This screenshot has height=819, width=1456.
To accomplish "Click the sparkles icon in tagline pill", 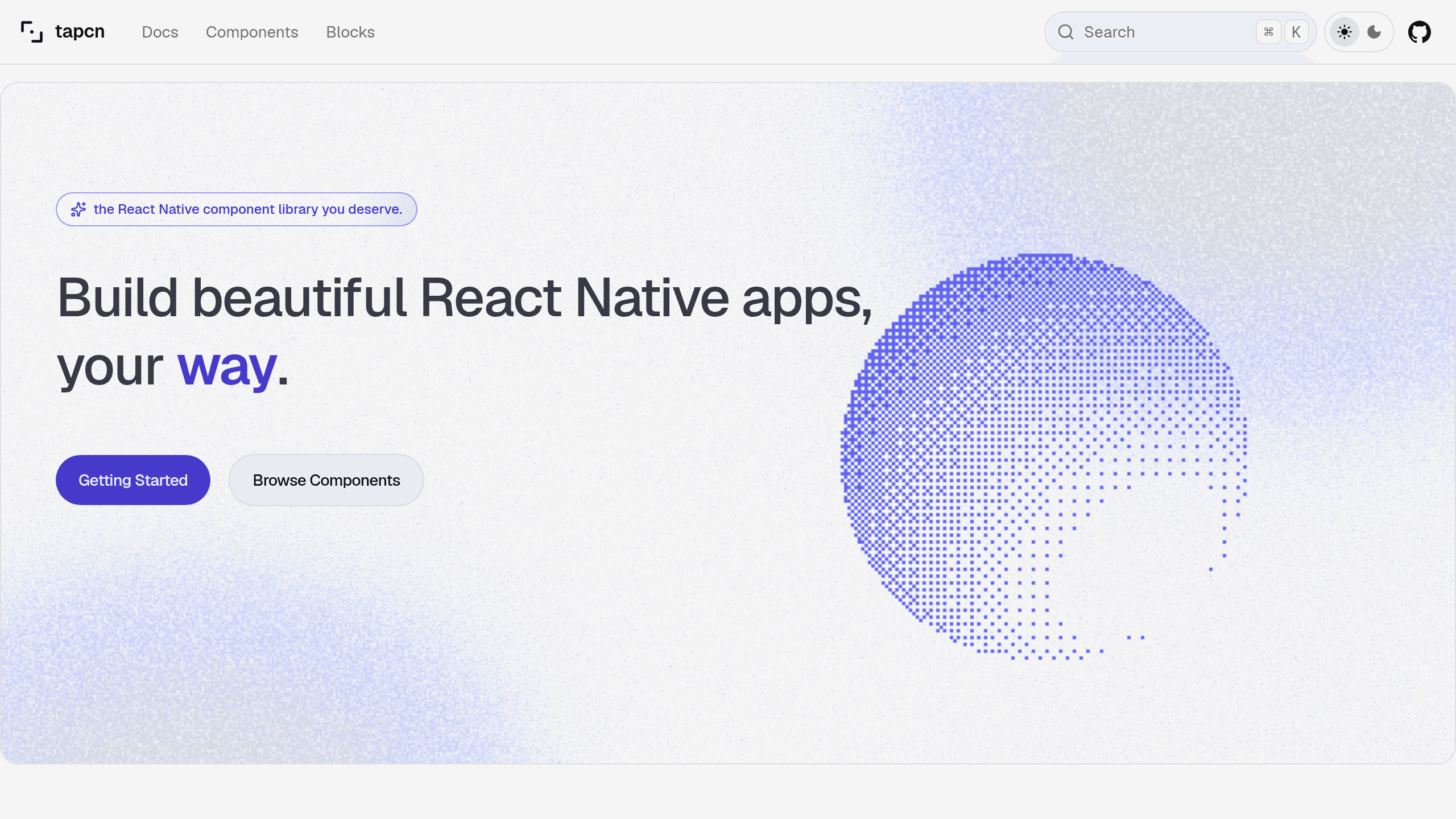I will pos(78,209).
